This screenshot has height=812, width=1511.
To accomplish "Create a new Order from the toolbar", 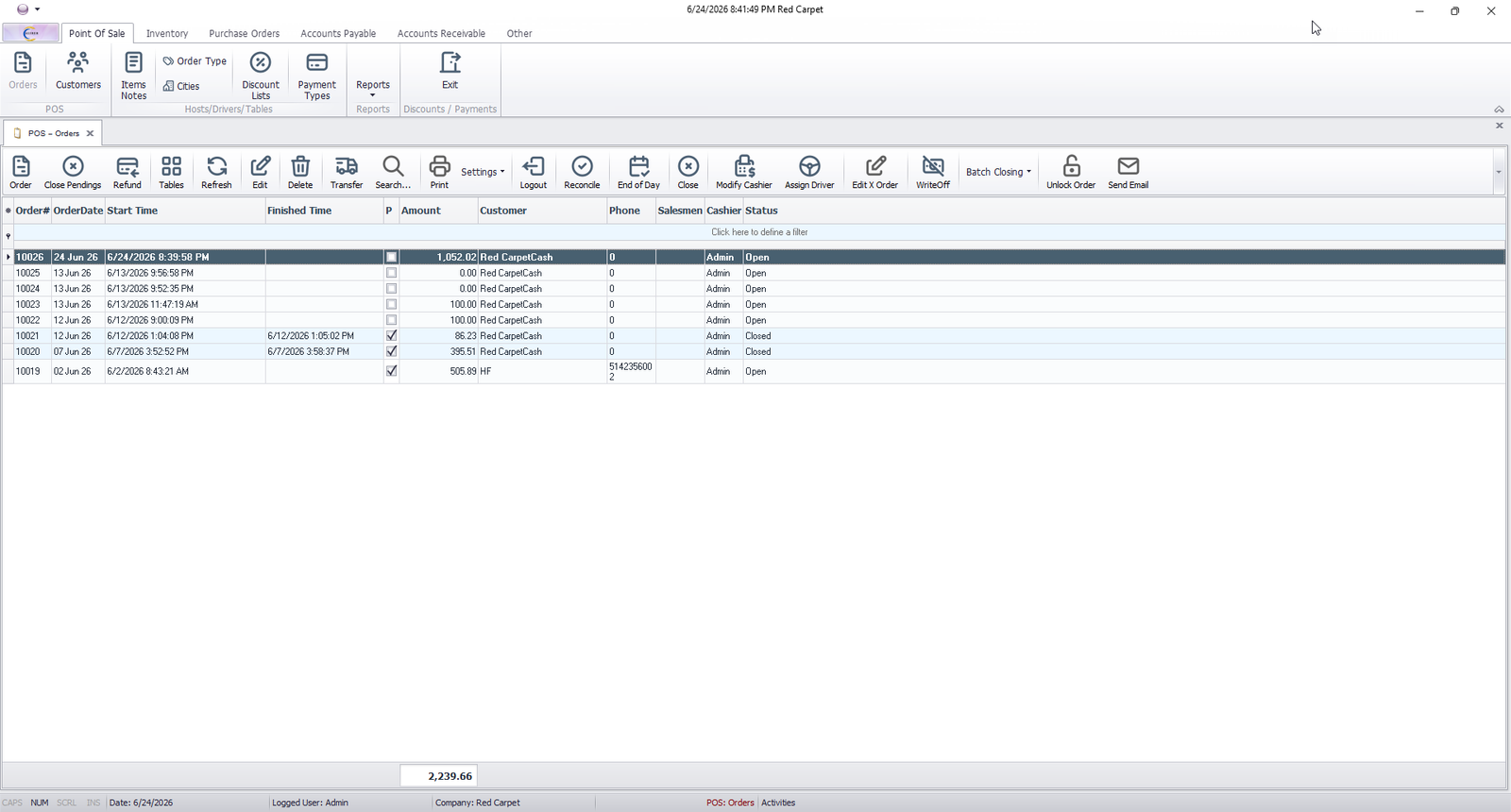I will point(21,173).
